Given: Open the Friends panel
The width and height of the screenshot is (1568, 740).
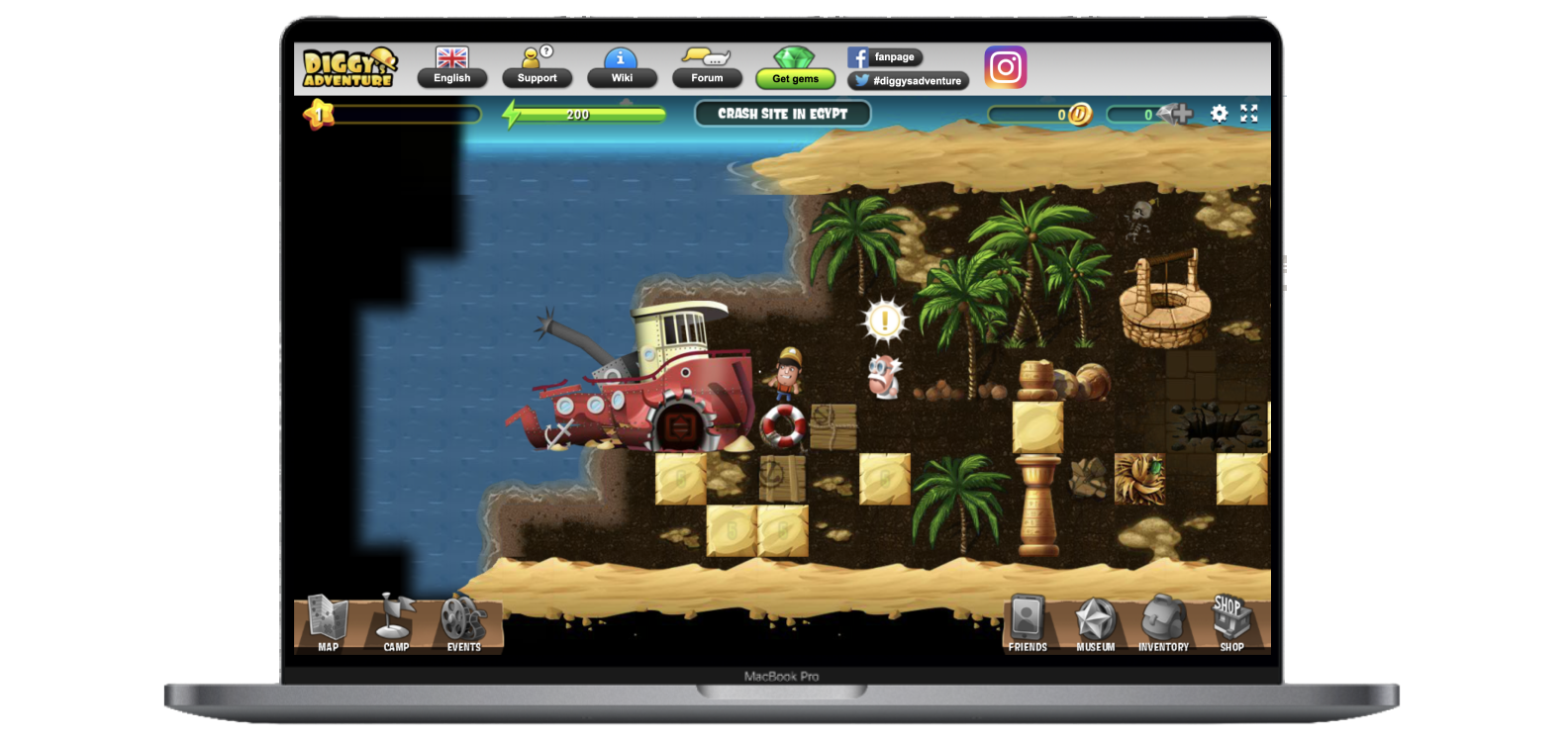Looking at the screenshot, I should pyautogui.click(x=1028, y=623).
